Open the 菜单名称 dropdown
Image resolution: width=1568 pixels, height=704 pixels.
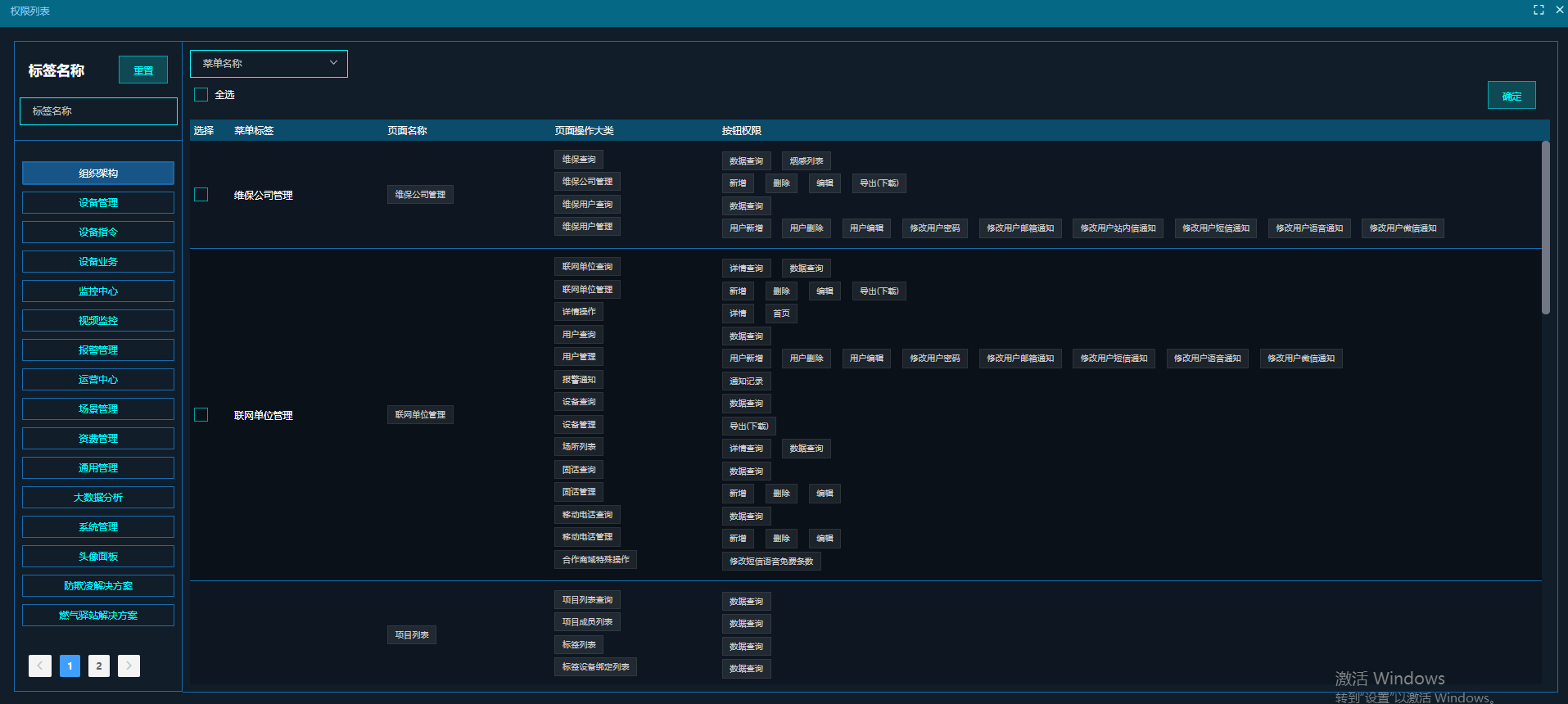269,64
